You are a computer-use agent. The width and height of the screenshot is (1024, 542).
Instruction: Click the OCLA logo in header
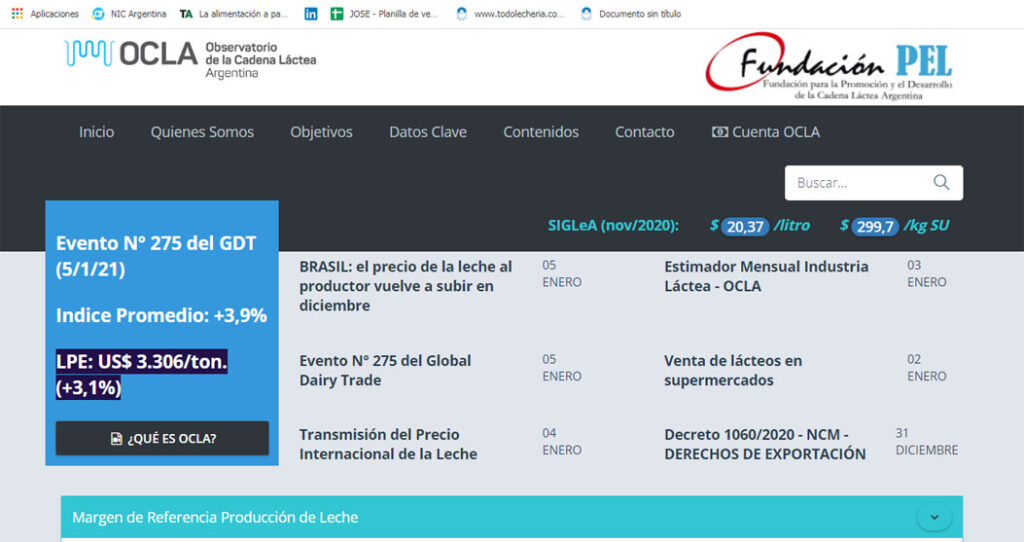tap(190, 58)
